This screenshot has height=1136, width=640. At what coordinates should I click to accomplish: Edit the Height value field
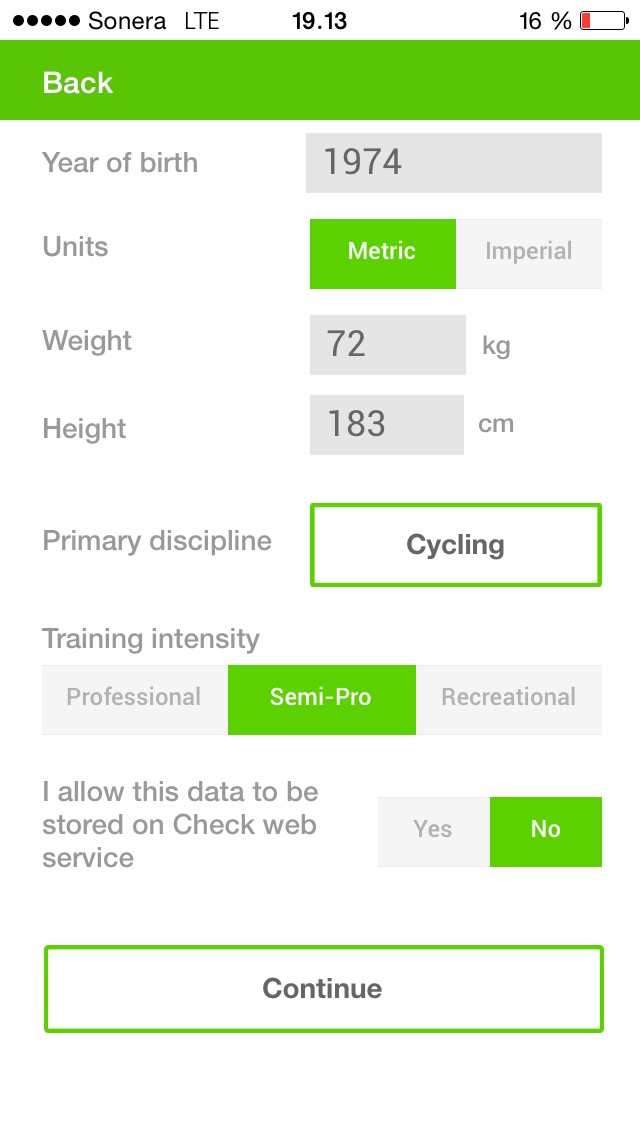click(386, 425)
